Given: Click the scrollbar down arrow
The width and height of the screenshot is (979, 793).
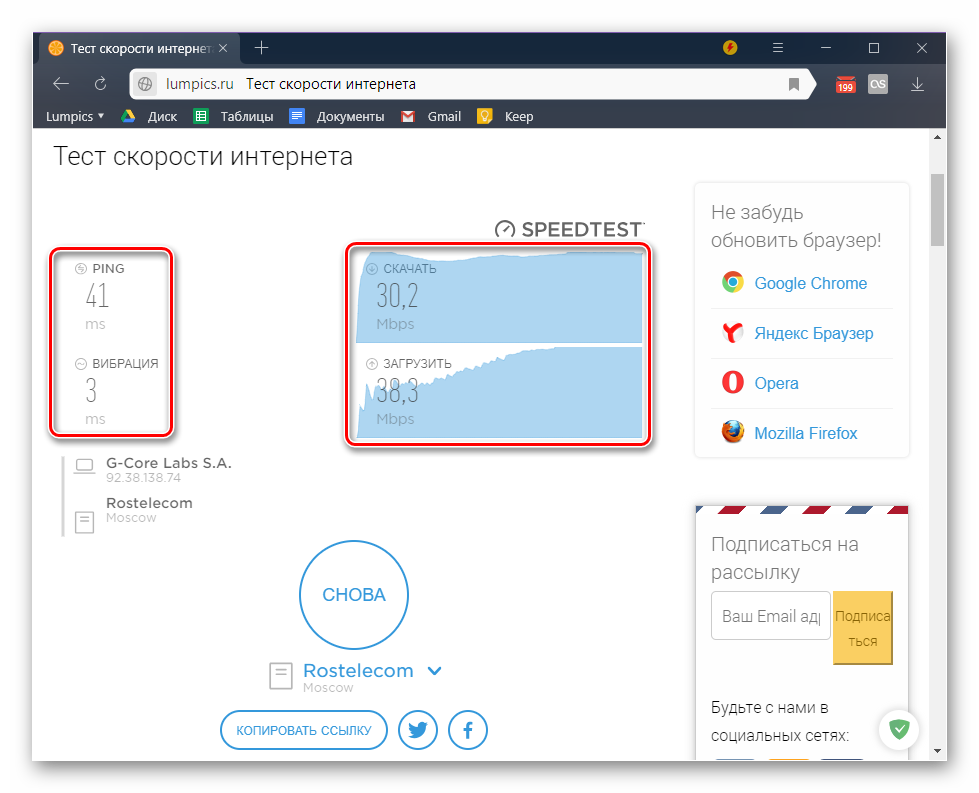Looking at the screenshot, I should point(937,751).
